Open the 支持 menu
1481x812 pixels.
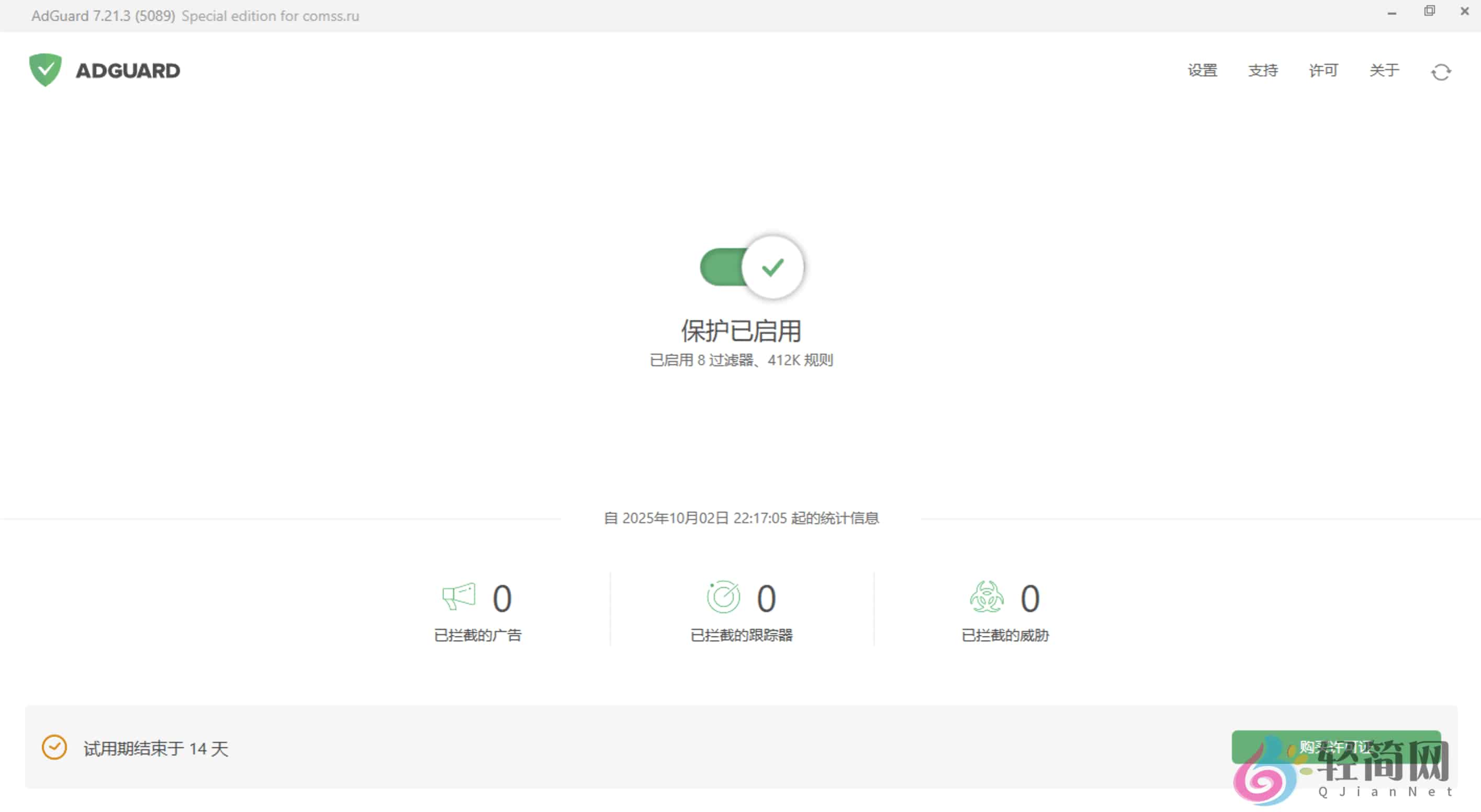(x=1263, y=71)
